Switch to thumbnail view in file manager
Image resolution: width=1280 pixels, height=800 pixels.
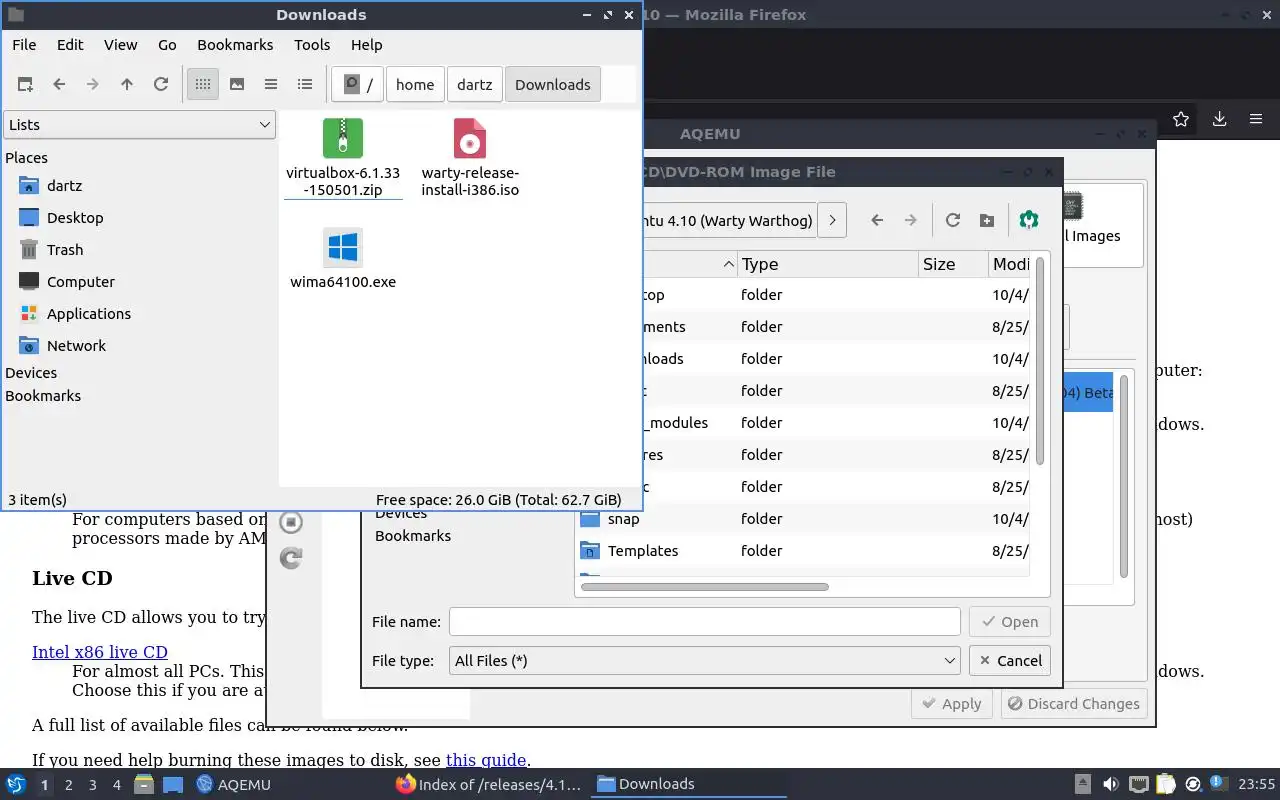tap(237, 85)
